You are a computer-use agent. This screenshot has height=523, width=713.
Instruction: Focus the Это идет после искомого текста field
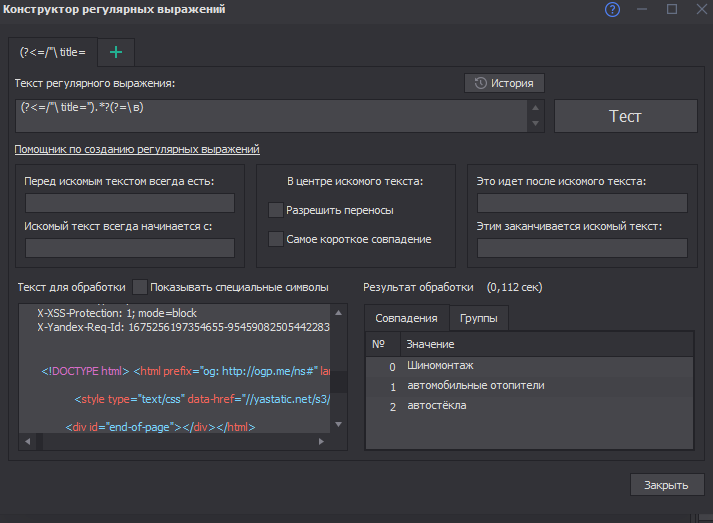pos(581,204)
